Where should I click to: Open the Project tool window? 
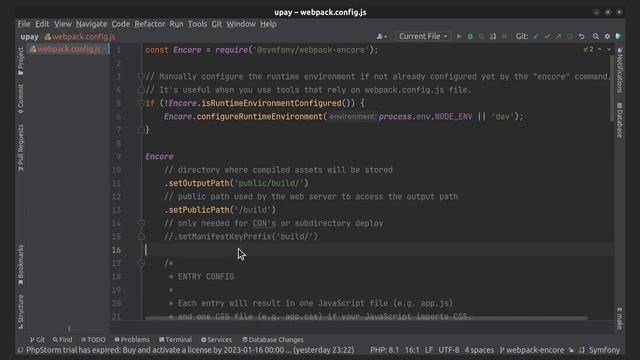[21, 61]
